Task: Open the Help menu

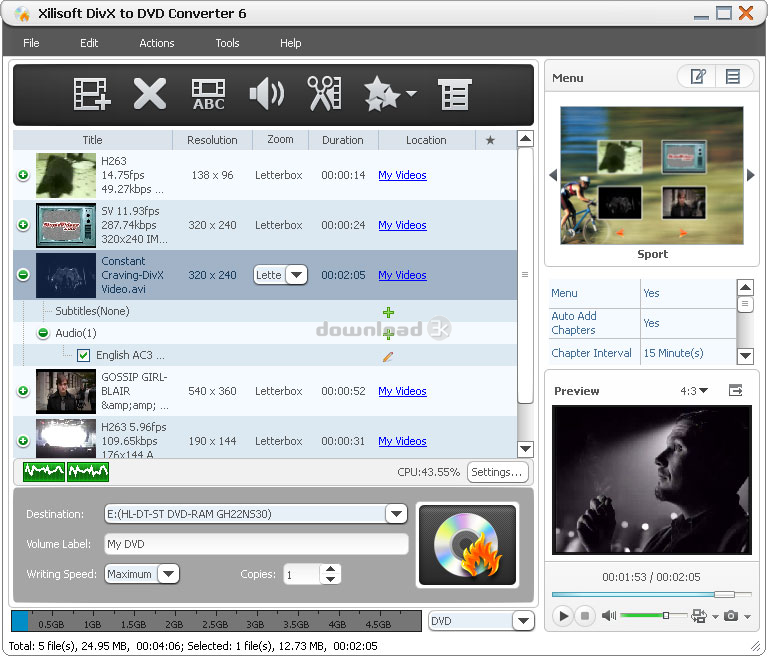Action: (290, 43)
